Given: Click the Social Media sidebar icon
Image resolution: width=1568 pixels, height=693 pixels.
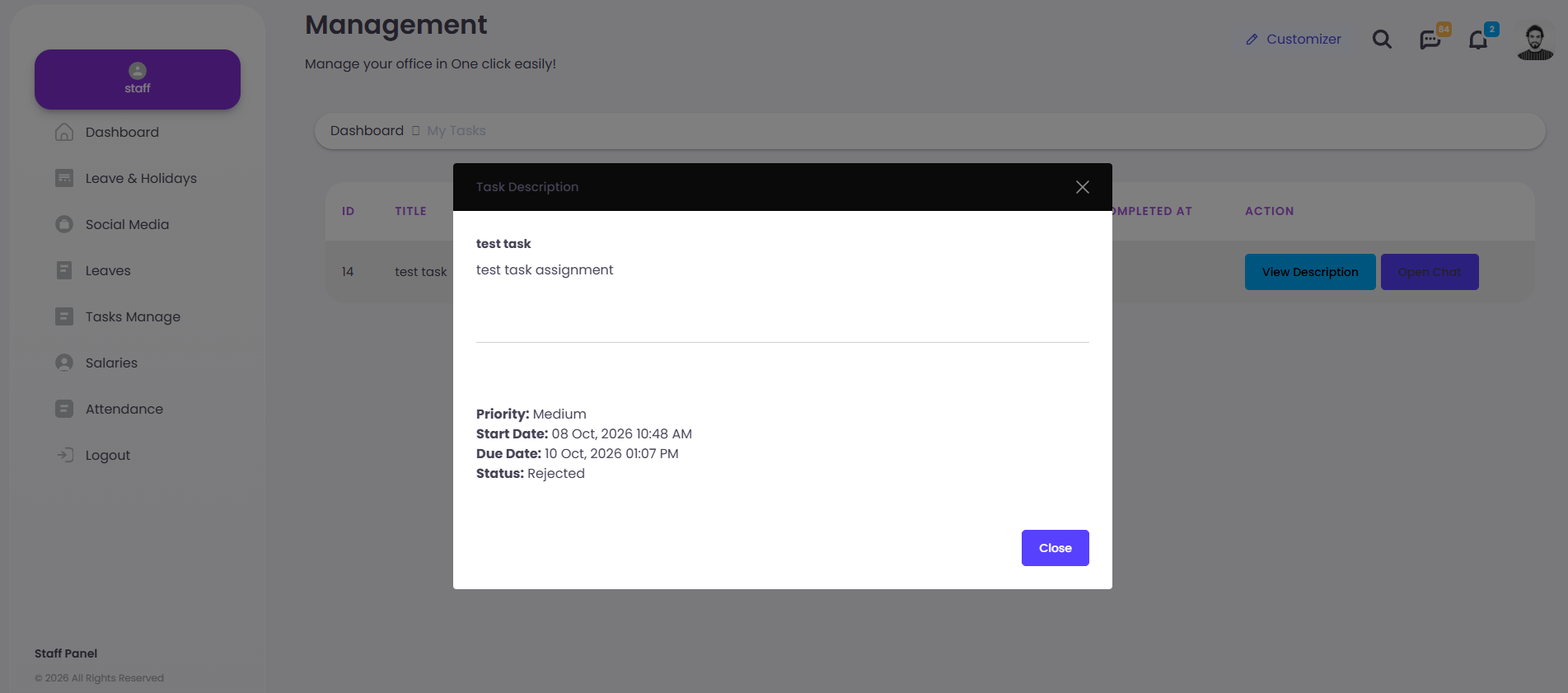Looking at the screenshot, I should point(64,224).
